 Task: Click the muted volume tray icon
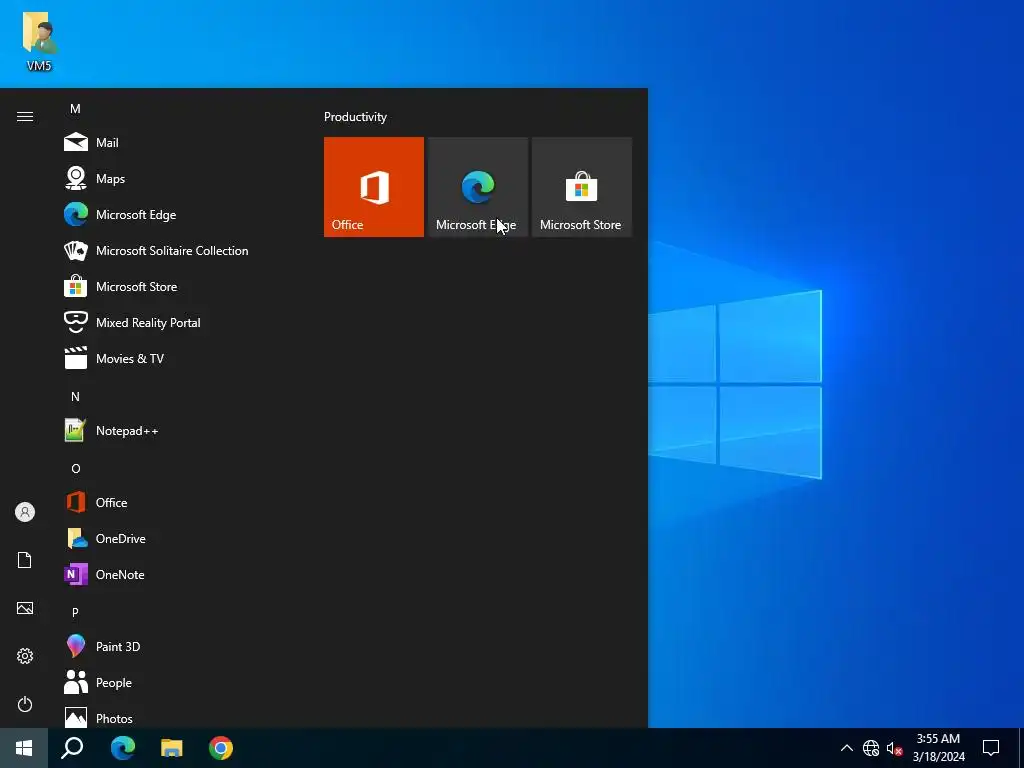click(x=894, y=748)
